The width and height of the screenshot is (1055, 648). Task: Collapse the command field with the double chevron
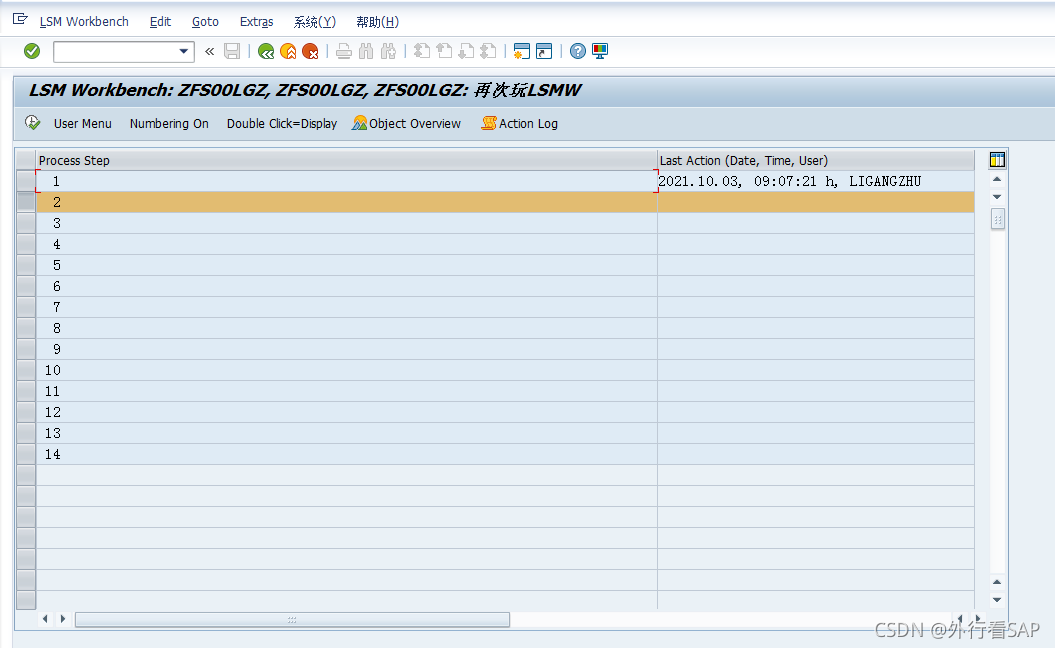[x=209, y=51]
